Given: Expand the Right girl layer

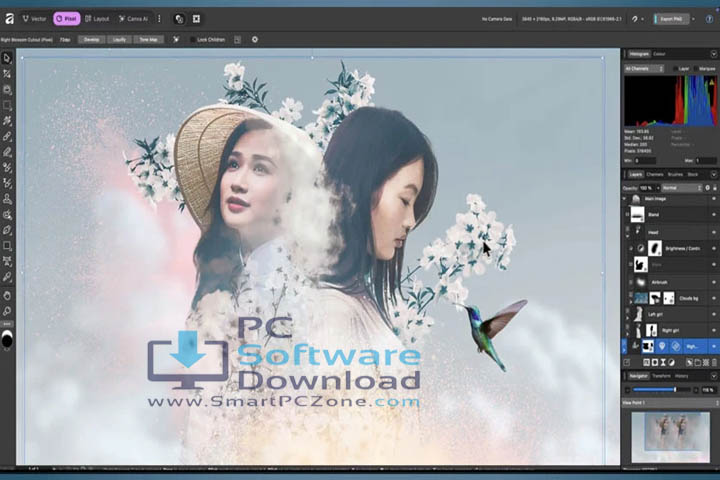Looking at the screenshot, I should 628,333.
